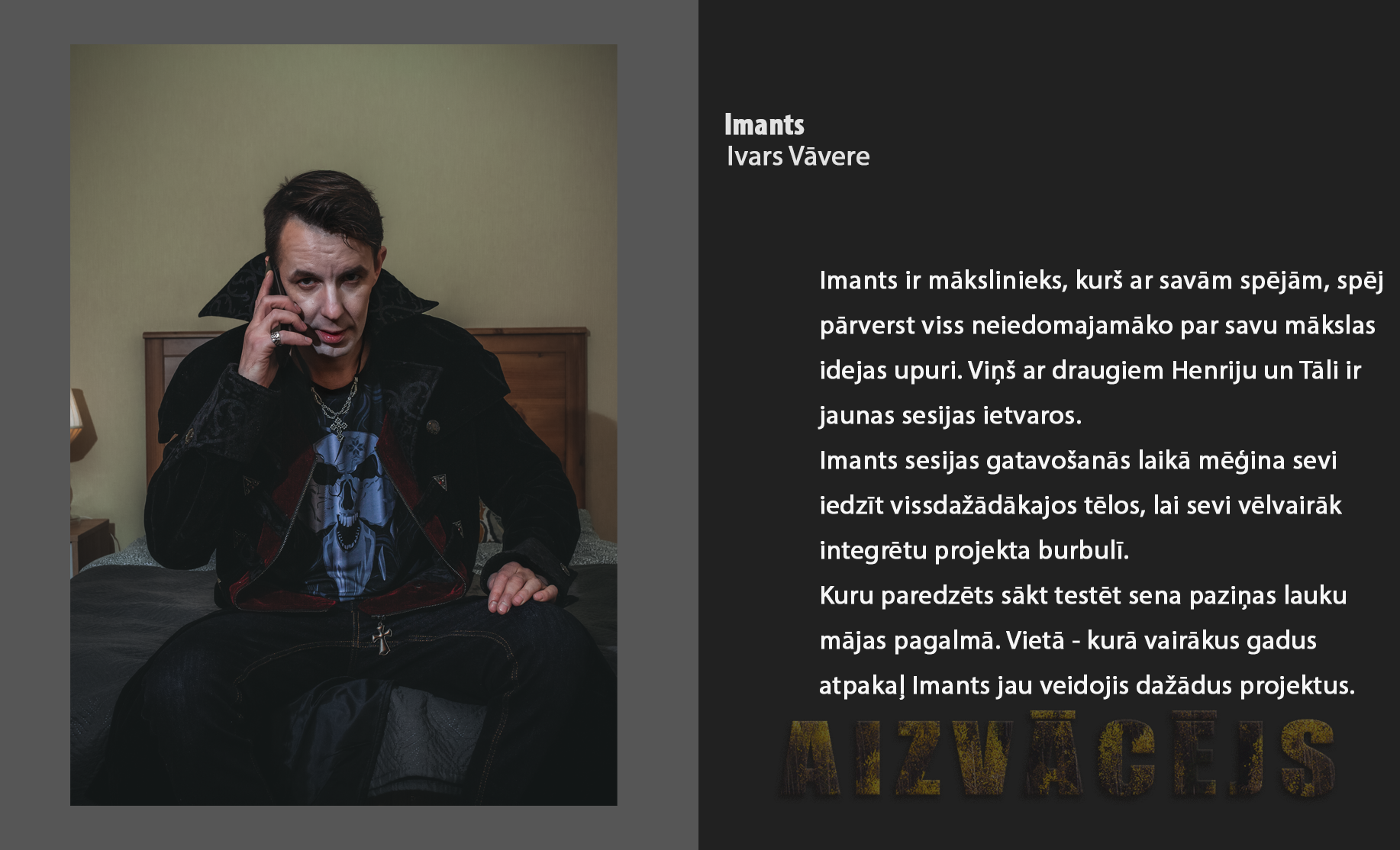Select the actor name Ivars Vāvere
Viewport: 1400px width, 850px height.
[798, 156]
